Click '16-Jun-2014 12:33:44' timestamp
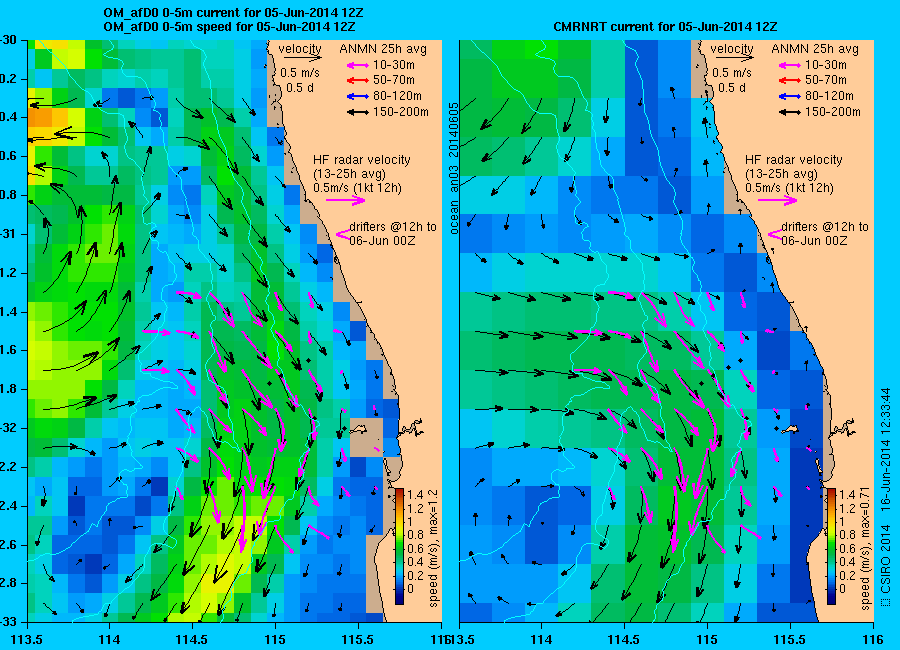Image resolution: width=900 pixels, height=650 pixels. point(886,450)
